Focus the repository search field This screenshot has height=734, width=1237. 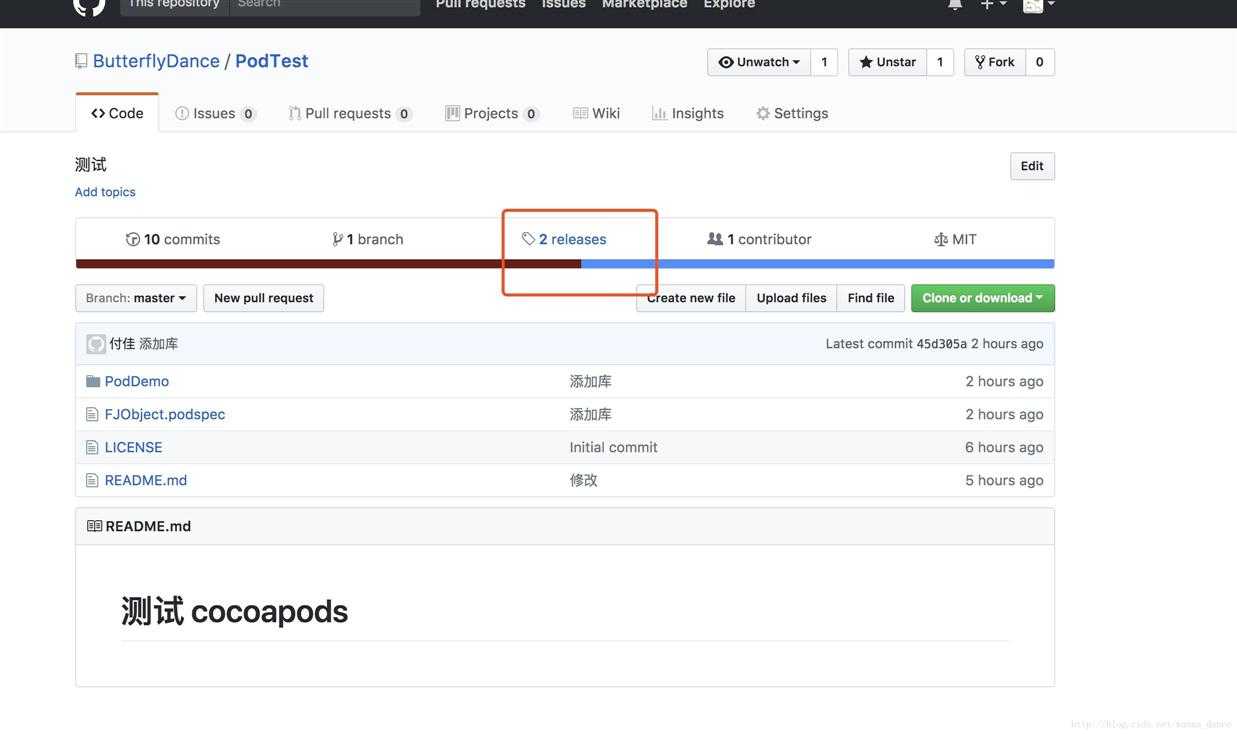[x=325, y=4]
